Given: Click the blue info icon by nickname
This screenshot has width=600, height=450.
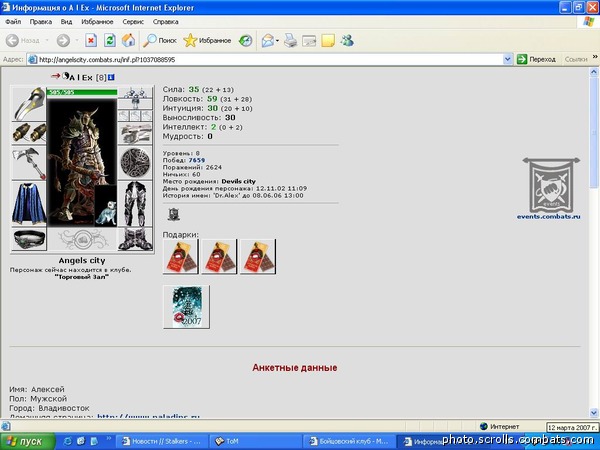Looking at the screenshot, I should [111, 77].
